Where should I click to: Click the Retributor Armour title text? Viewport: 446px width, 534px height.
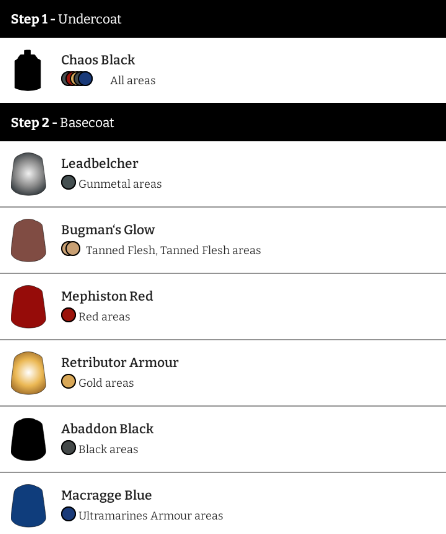pos(120,362)
